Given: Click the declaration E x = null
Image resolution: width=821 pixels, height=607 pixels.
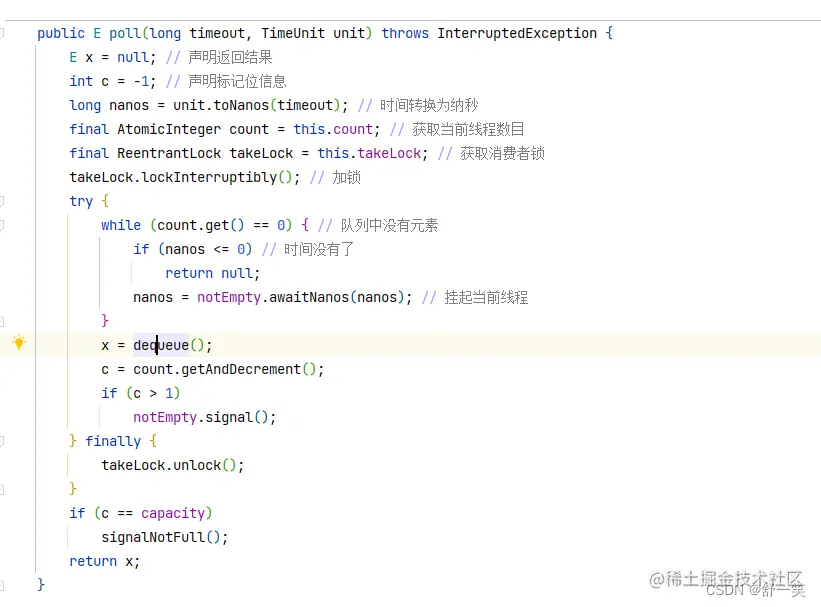Looking at the screenshot, I should [113, 58].
